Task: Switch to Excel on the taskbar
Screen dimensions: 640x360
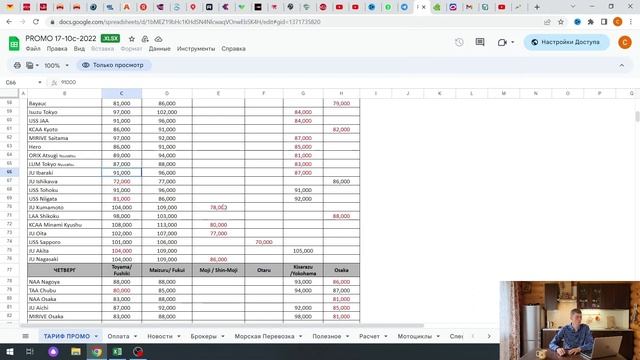Action: coord(117,351)
